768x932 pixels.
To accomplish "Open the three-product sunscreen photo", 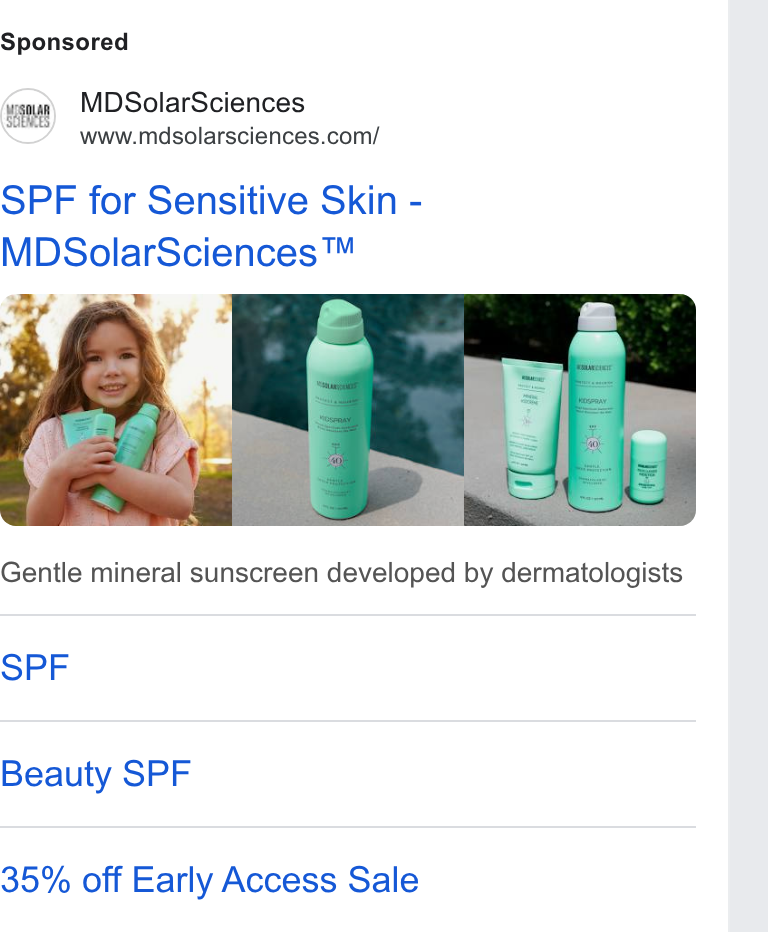I will (580, 410).
